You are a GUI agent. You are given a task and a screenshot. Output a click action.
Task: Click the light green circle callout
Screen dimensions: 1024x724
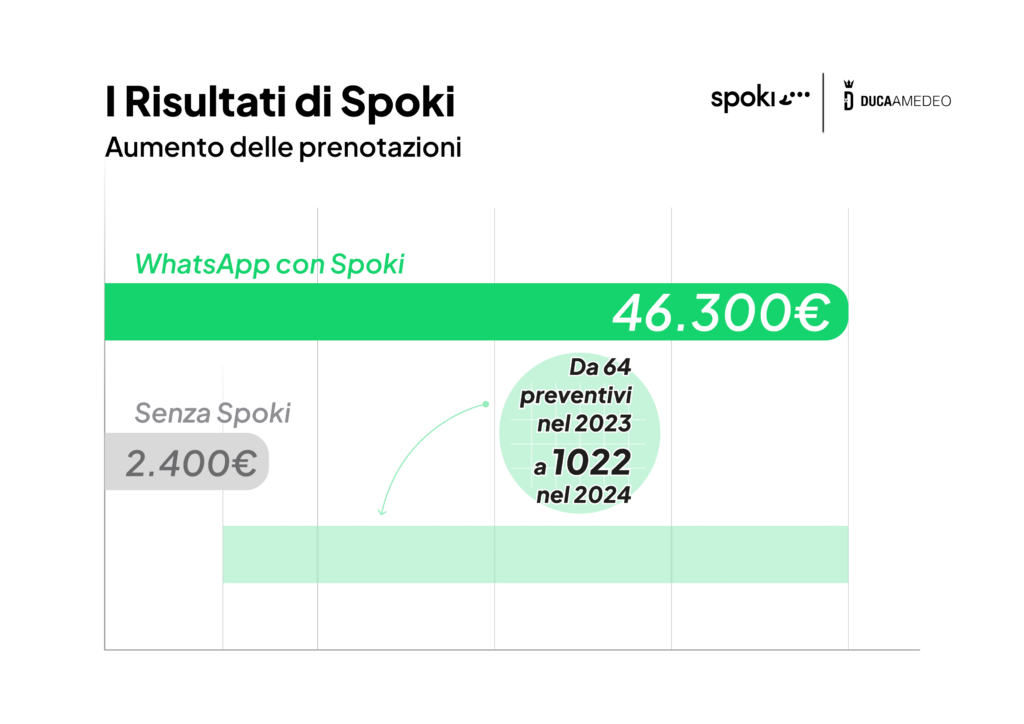579,433
